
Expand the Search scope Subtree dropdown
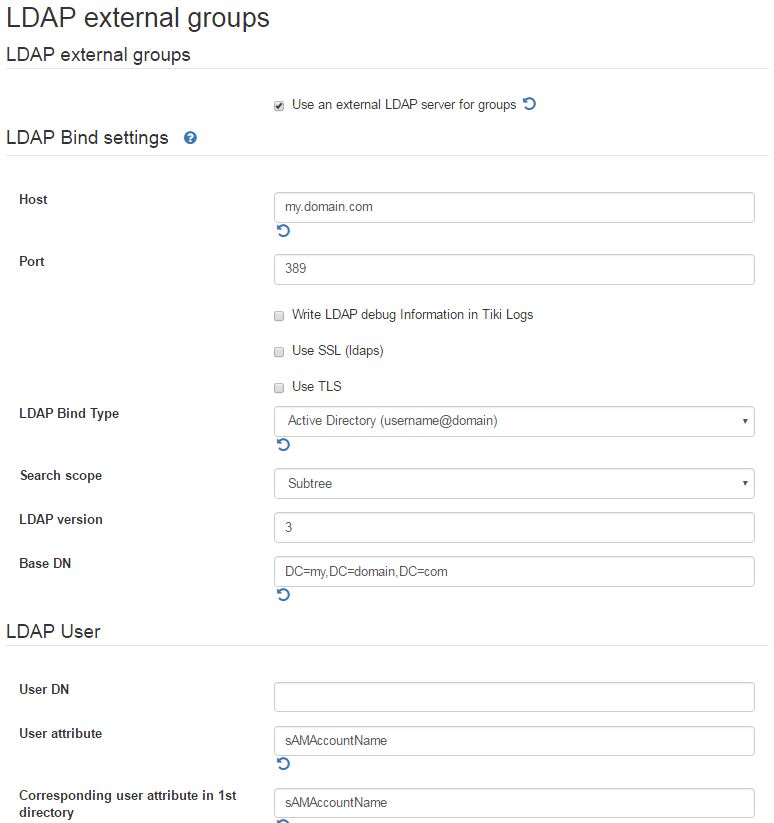(514, 483)
